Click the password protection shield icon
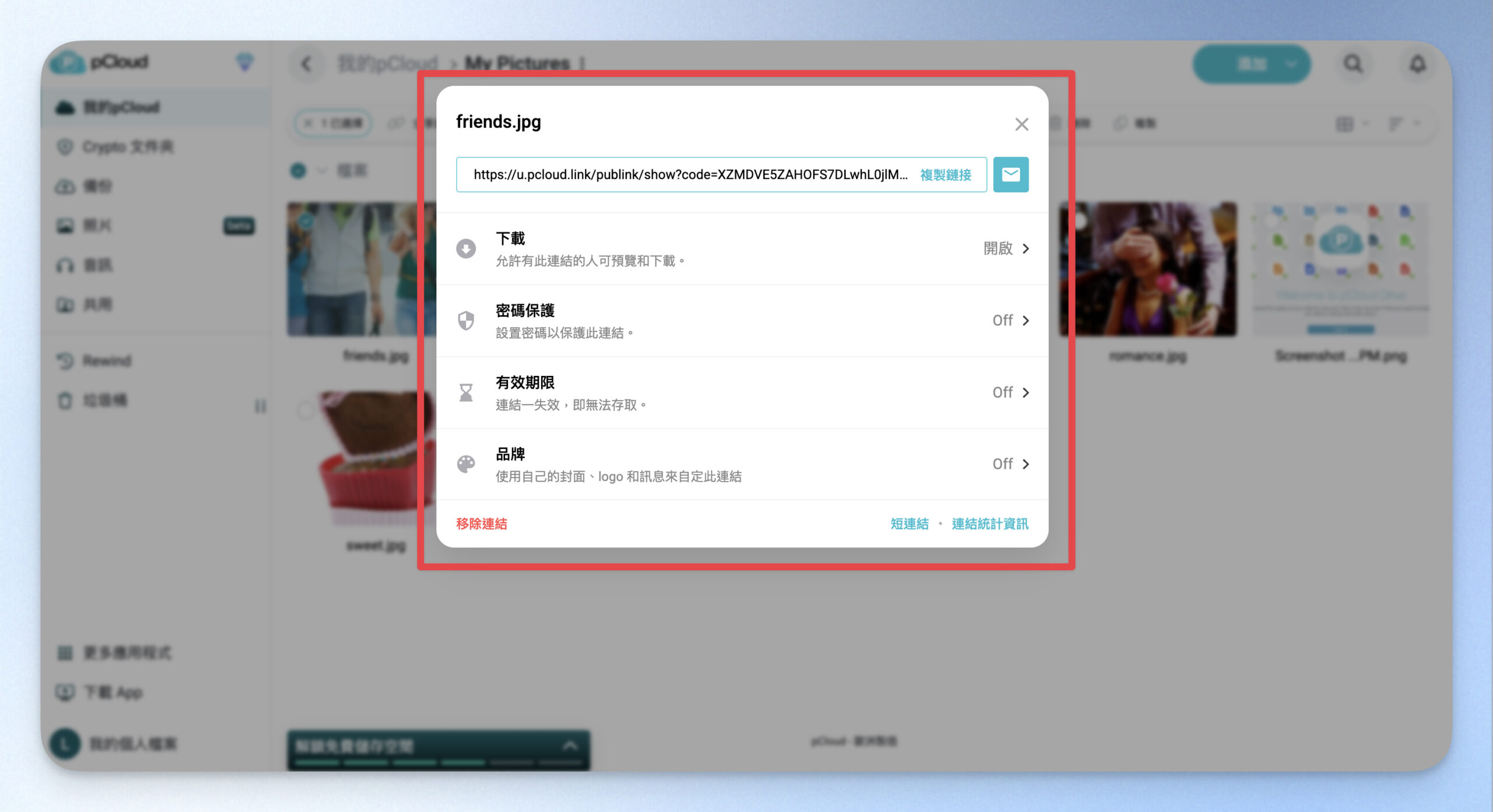The height and width of the screenshot is (812, 1493). coord(465,321)
